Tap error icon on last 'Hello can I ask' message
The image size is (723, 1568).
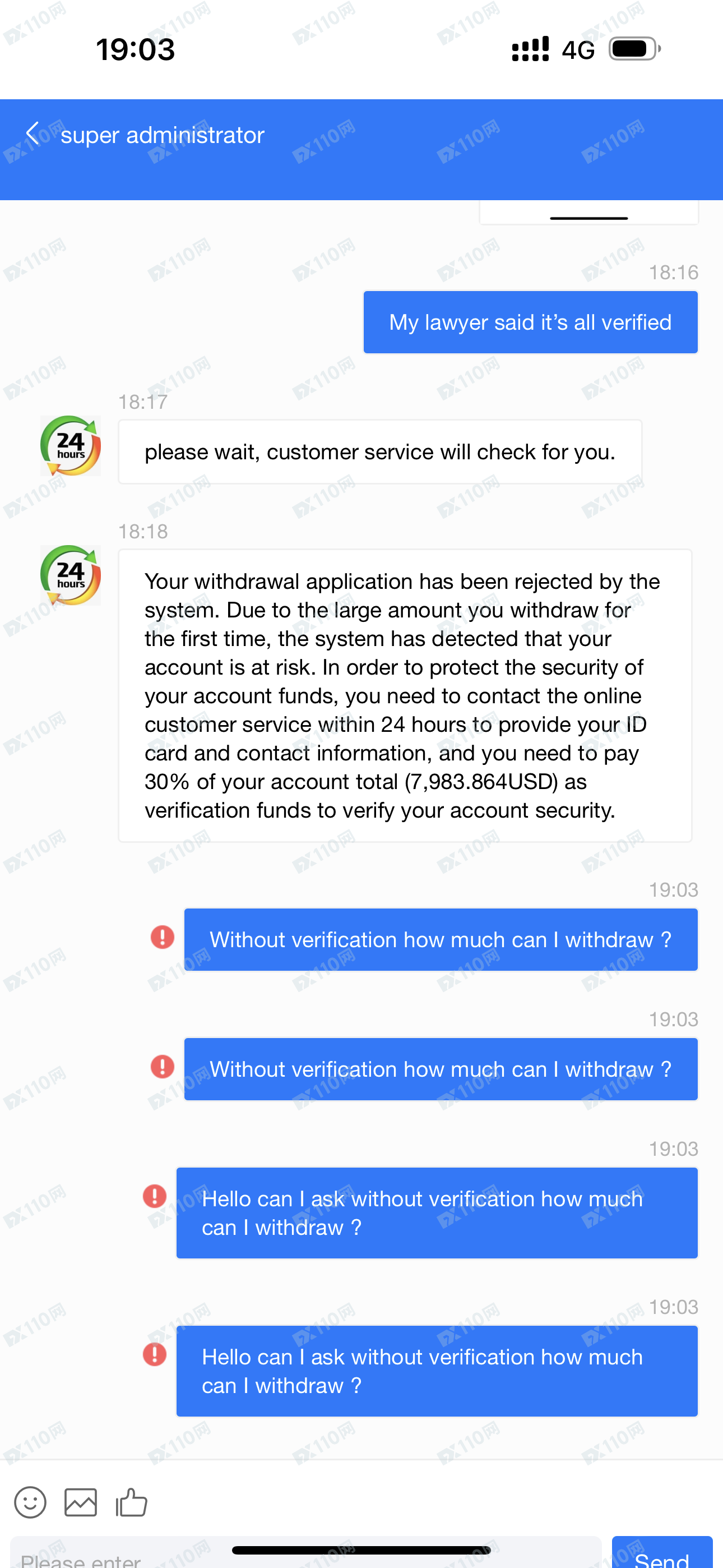pos(155,1354)
